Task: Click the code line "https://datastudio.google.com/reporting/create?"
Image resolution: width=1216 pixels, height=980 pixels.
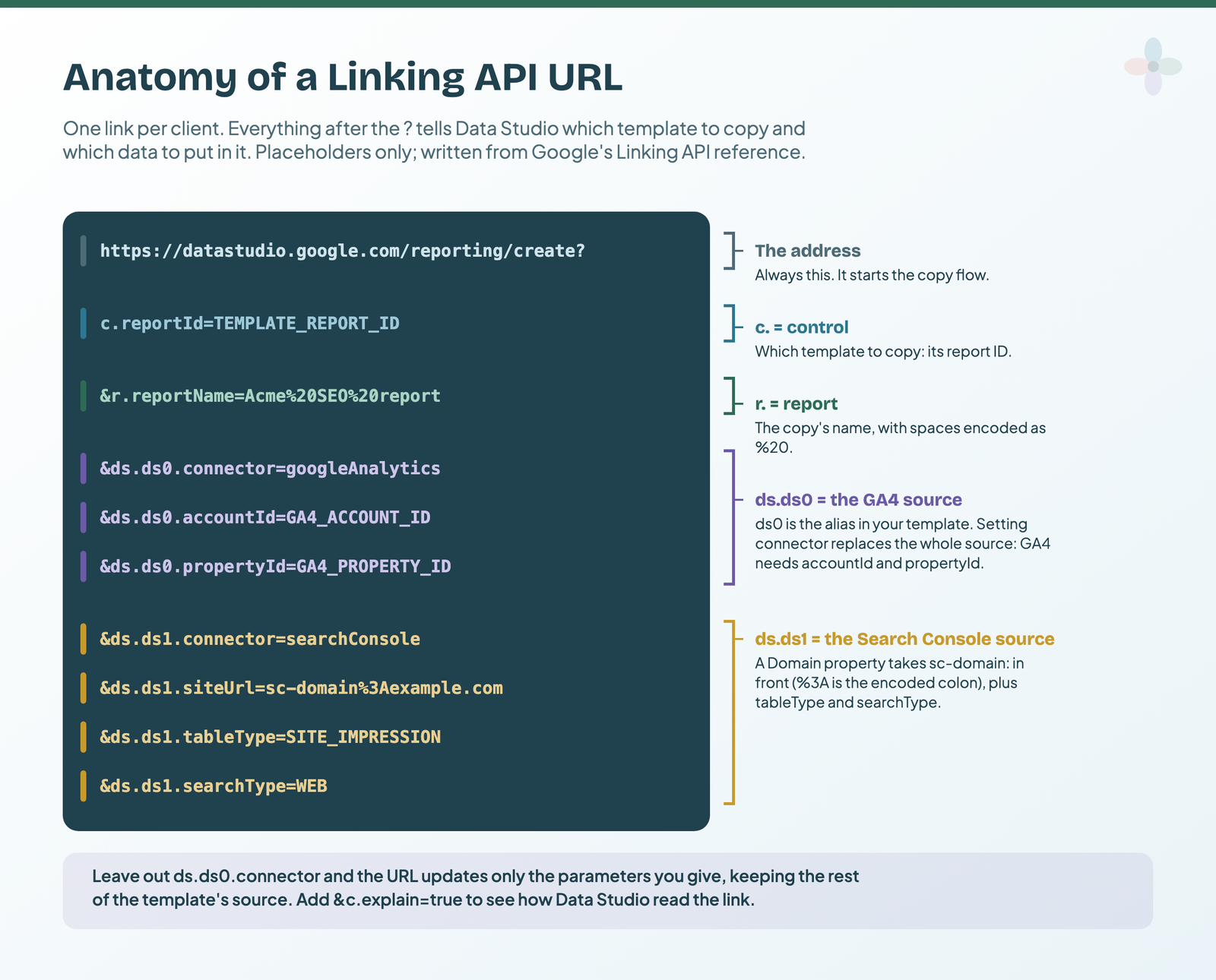Action: (x=343, y=251)
